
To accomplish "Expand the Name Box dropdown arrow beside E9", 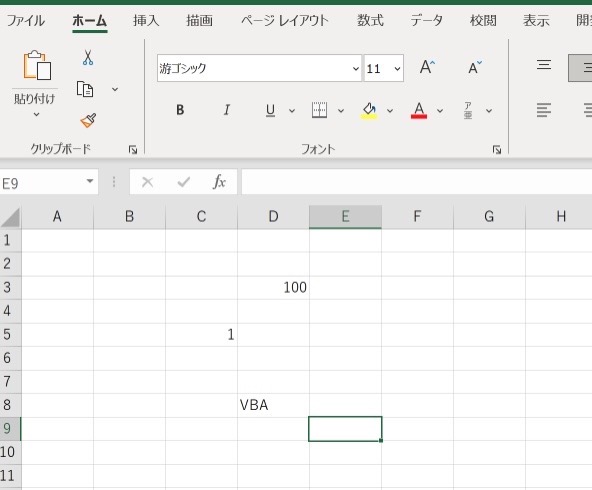I will [x=90, y=181].
